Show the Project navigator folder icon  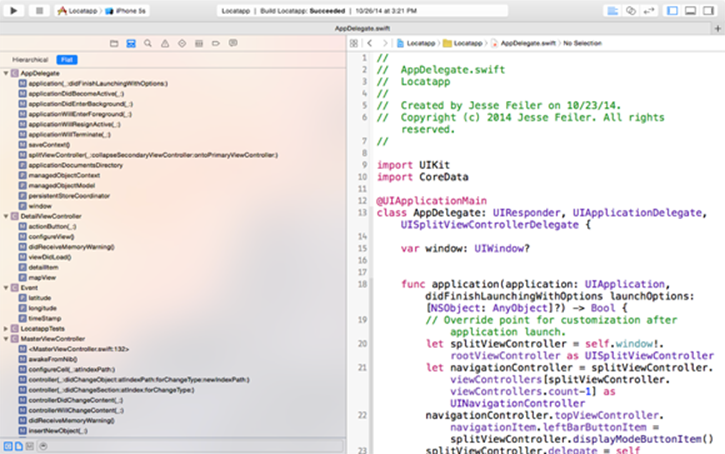click(114, 43)
